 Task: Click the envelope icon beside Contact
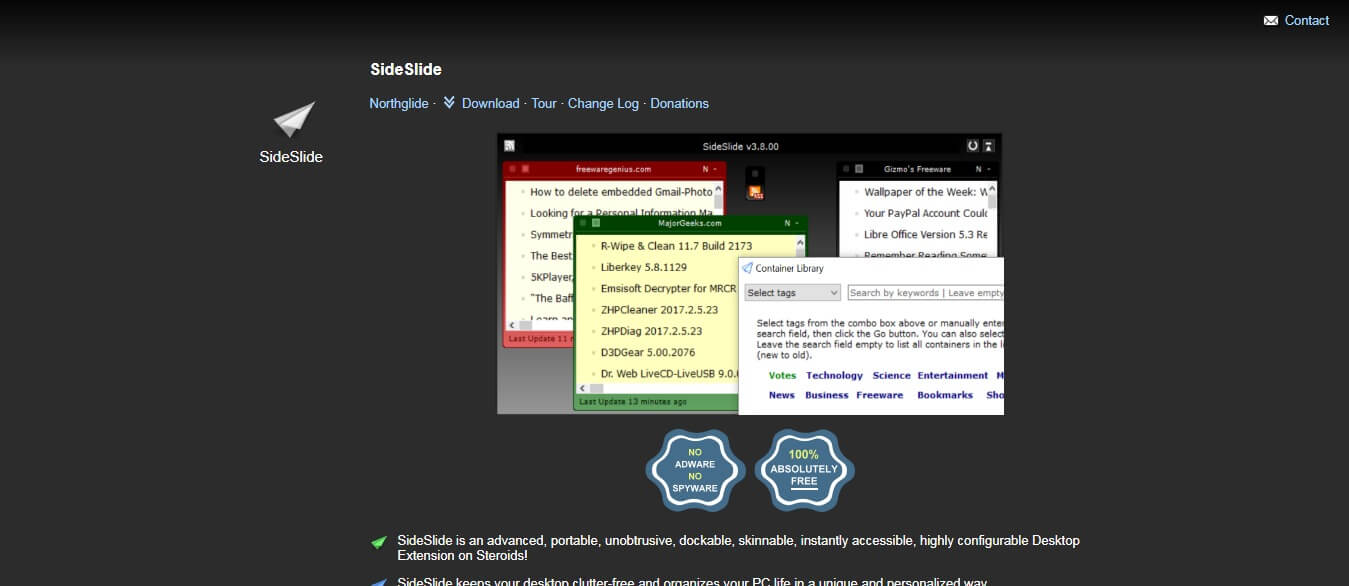(x=1271, y=21)
